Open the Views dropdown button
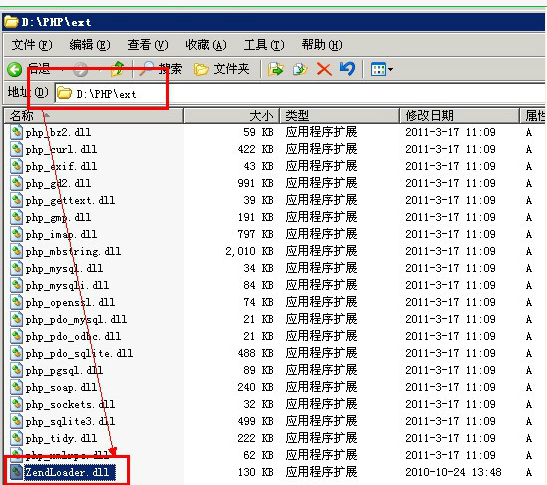 pos(382,69)
